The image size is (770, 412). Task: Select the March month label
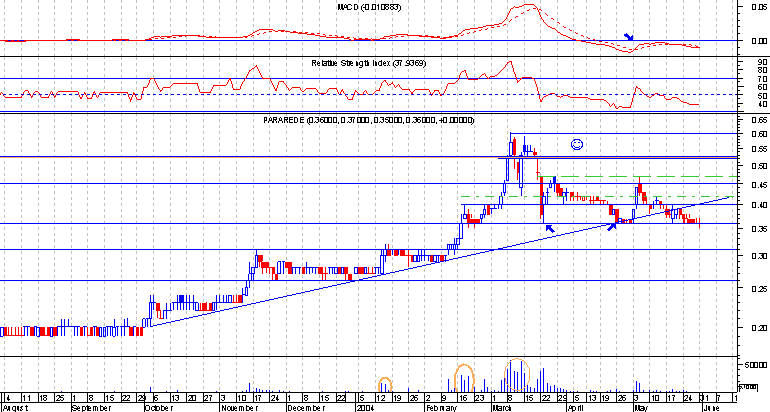[502, 408]
